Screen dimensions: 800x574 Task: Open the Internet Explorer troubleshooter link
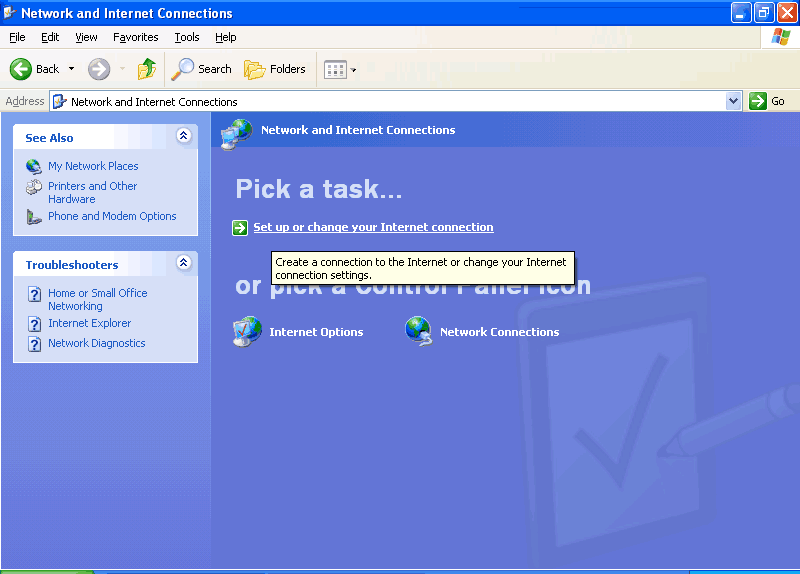tap(89, 323)
